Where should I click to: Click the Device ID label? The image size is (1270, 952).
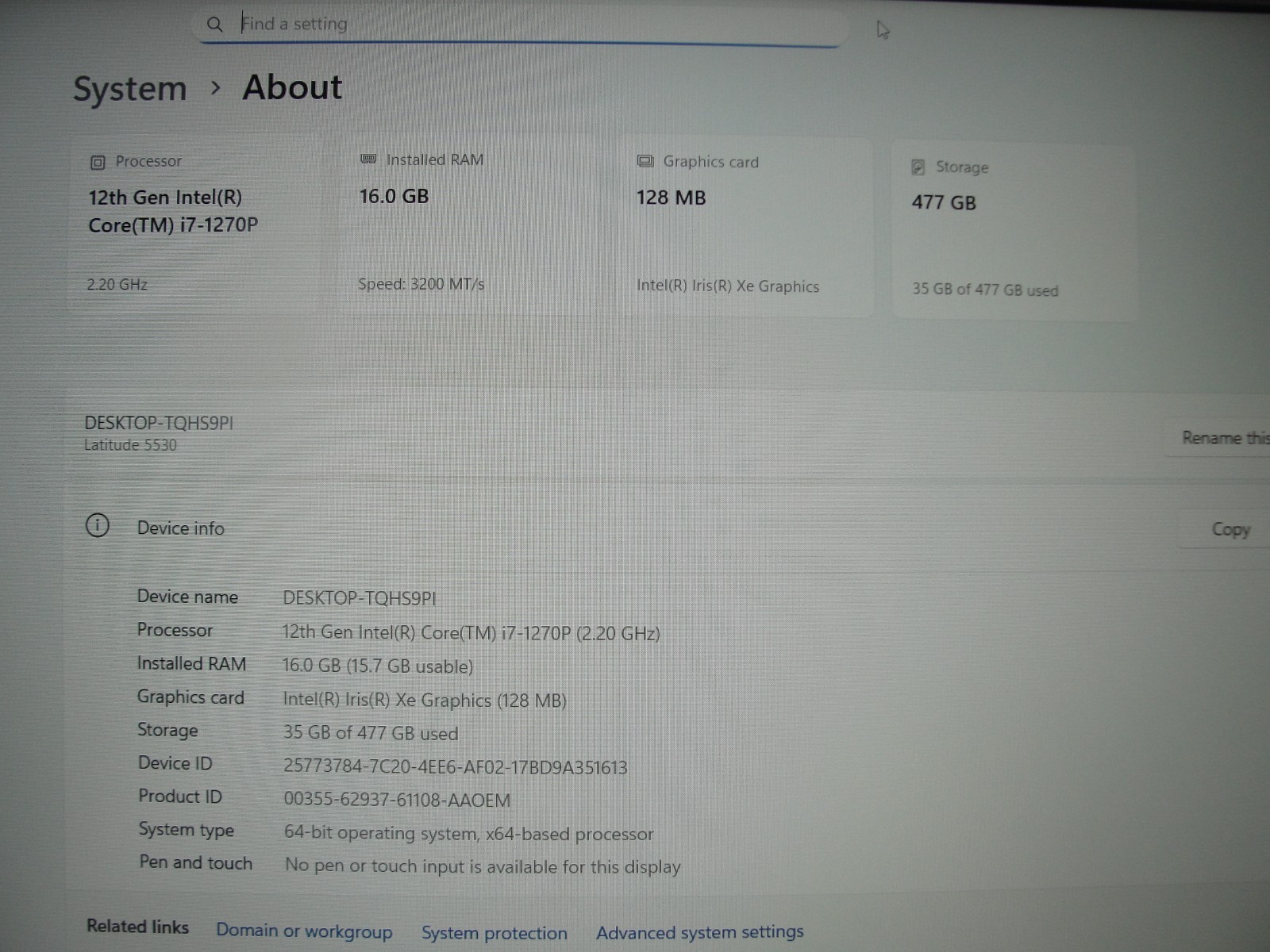(175, 763)
